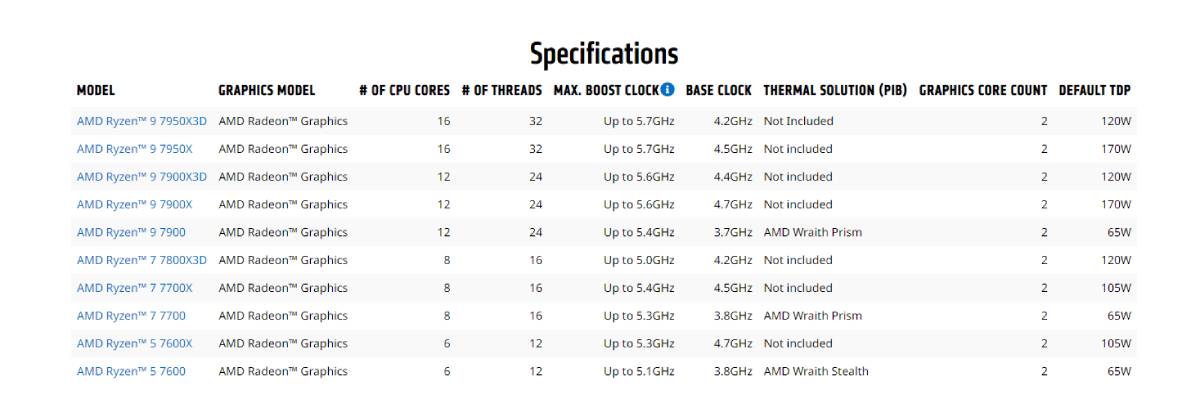Open the AMD Ryzen 9 7900X3D link
1200x408 pixels.
point(142,177)
